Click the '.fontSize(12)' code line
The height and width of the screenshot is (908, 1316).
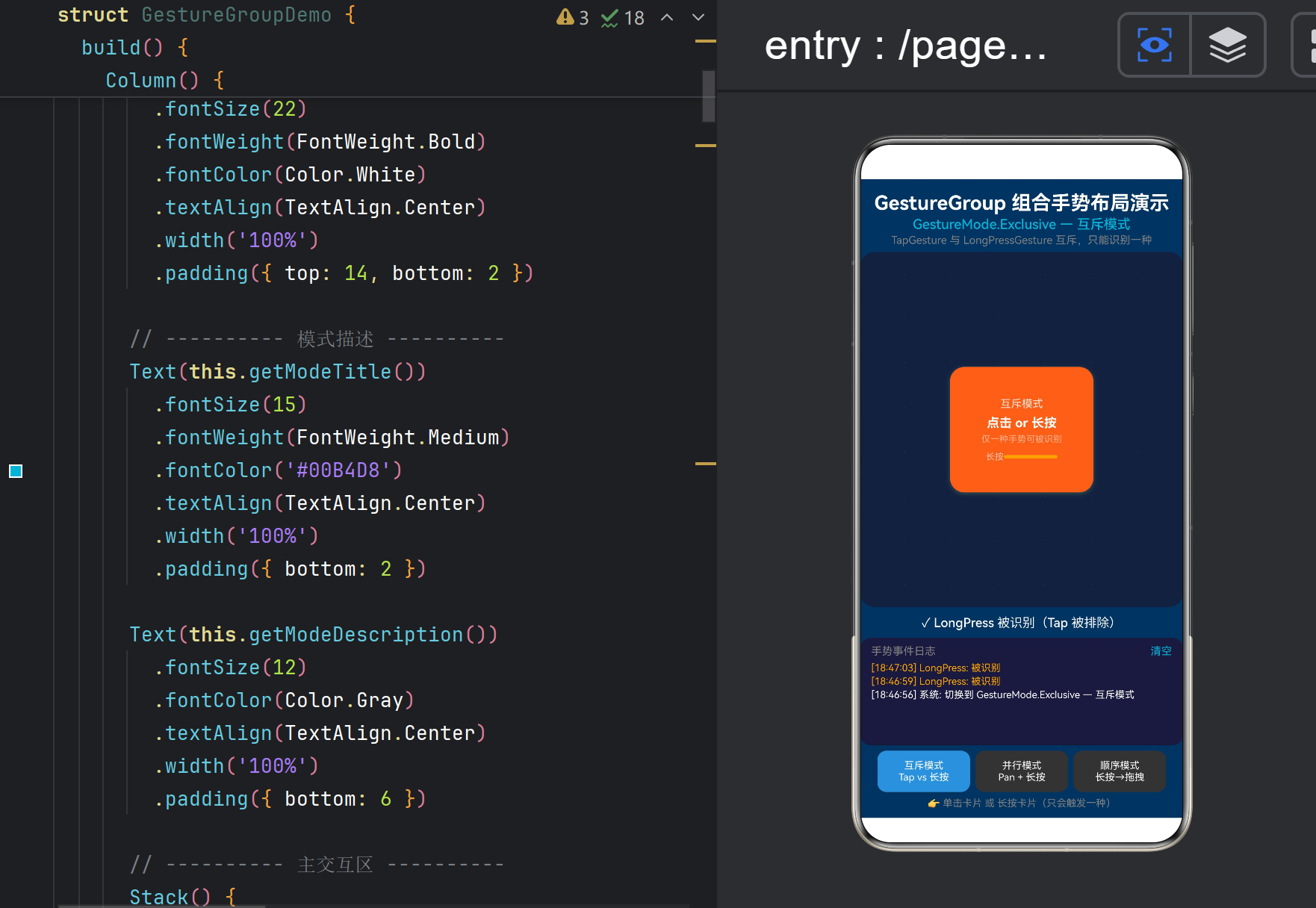[230, 668]
